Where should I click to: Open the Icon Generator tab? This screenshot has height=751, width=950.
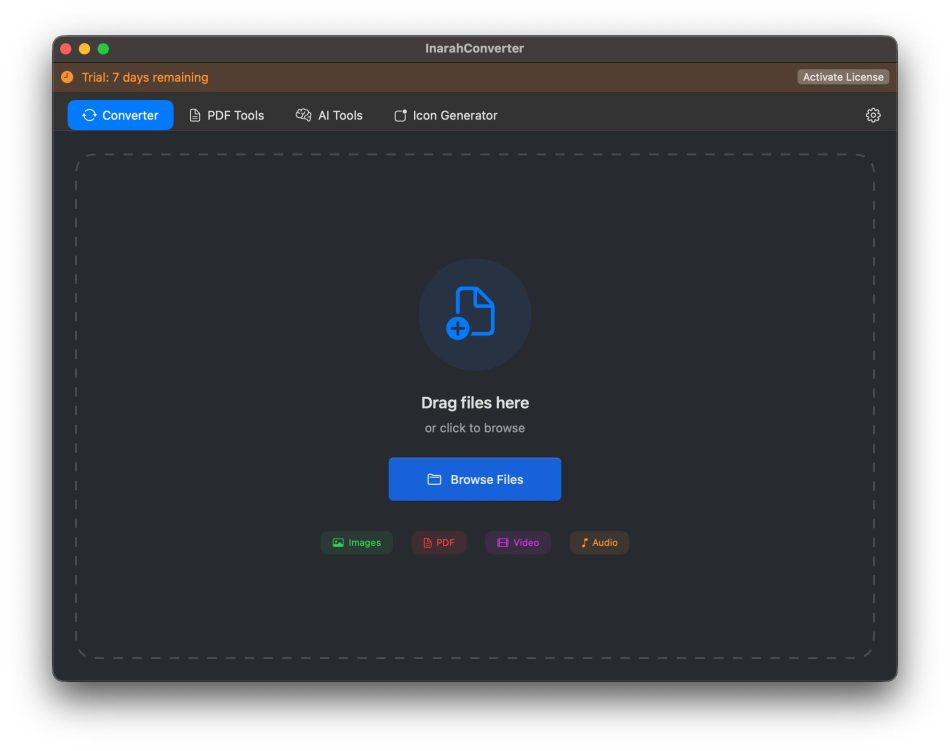(x=445, y=115)
